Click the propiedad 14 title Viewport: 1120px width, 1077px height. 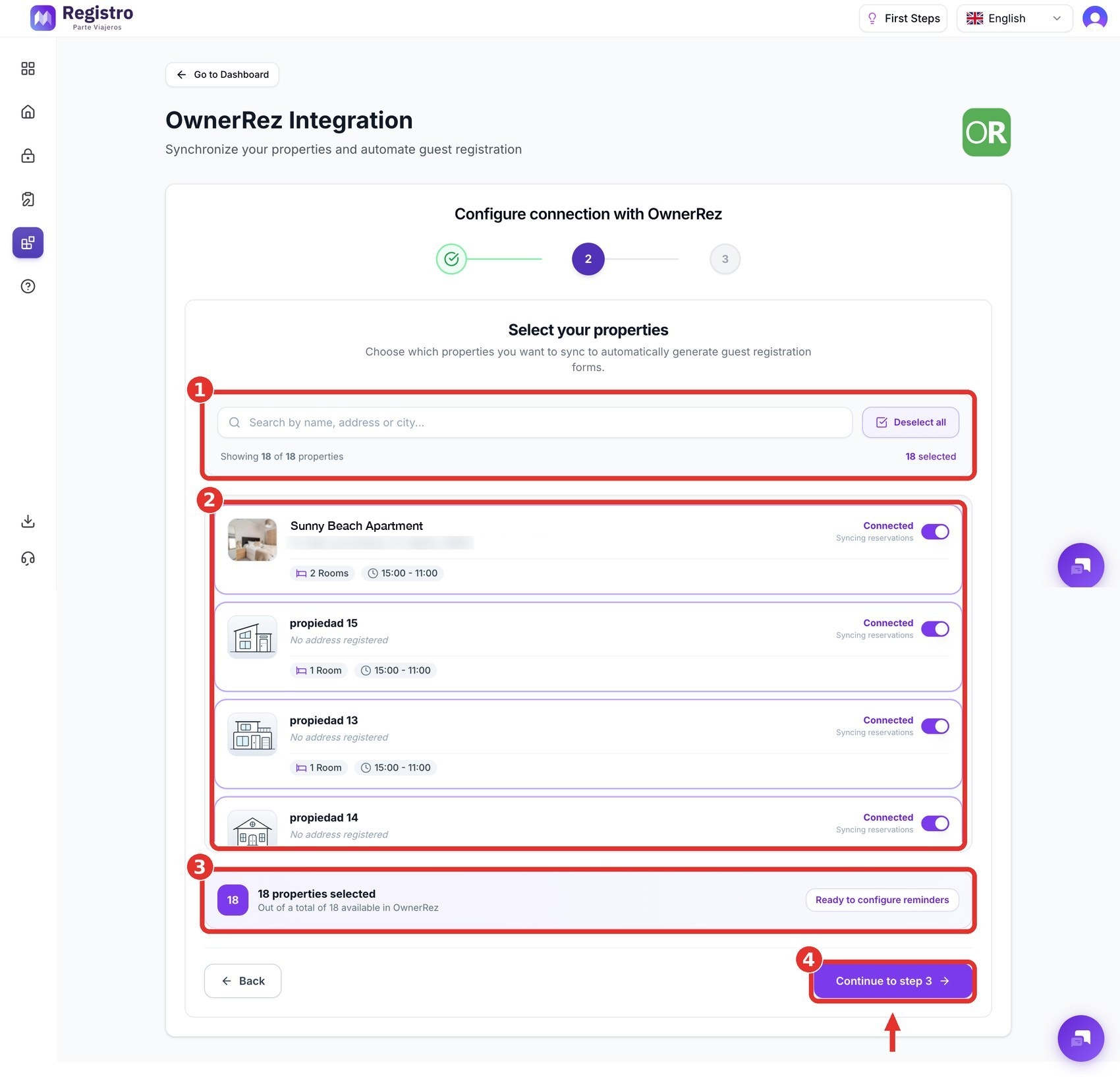(x=323, y=818)
